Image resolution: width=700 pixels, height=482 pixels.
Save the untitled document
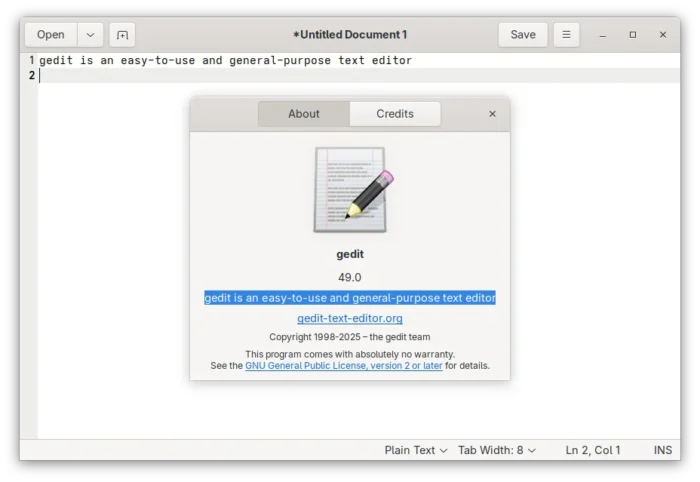(x=523, y=35)
